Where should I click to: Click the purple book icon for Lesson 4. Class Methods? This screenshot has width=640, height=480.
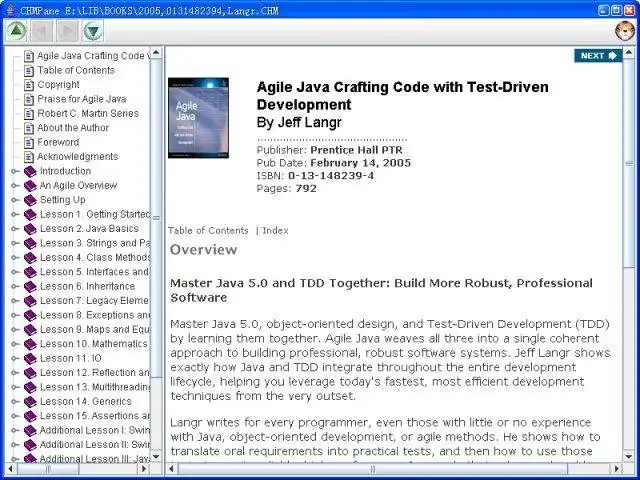pyautogui.click(x=30, y=258)
